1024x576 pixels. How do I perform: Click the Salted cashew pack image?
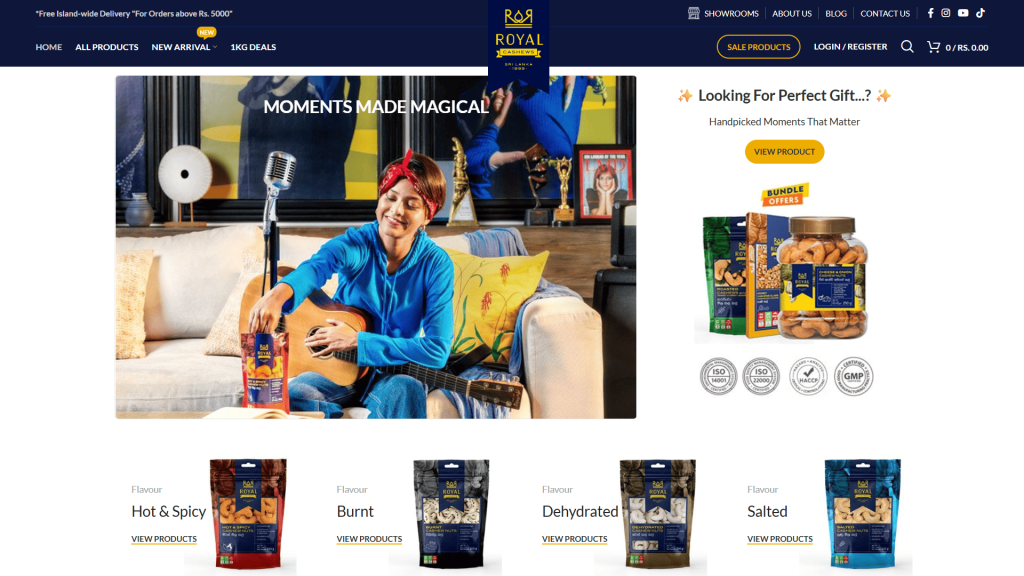[x=862, y=513]
